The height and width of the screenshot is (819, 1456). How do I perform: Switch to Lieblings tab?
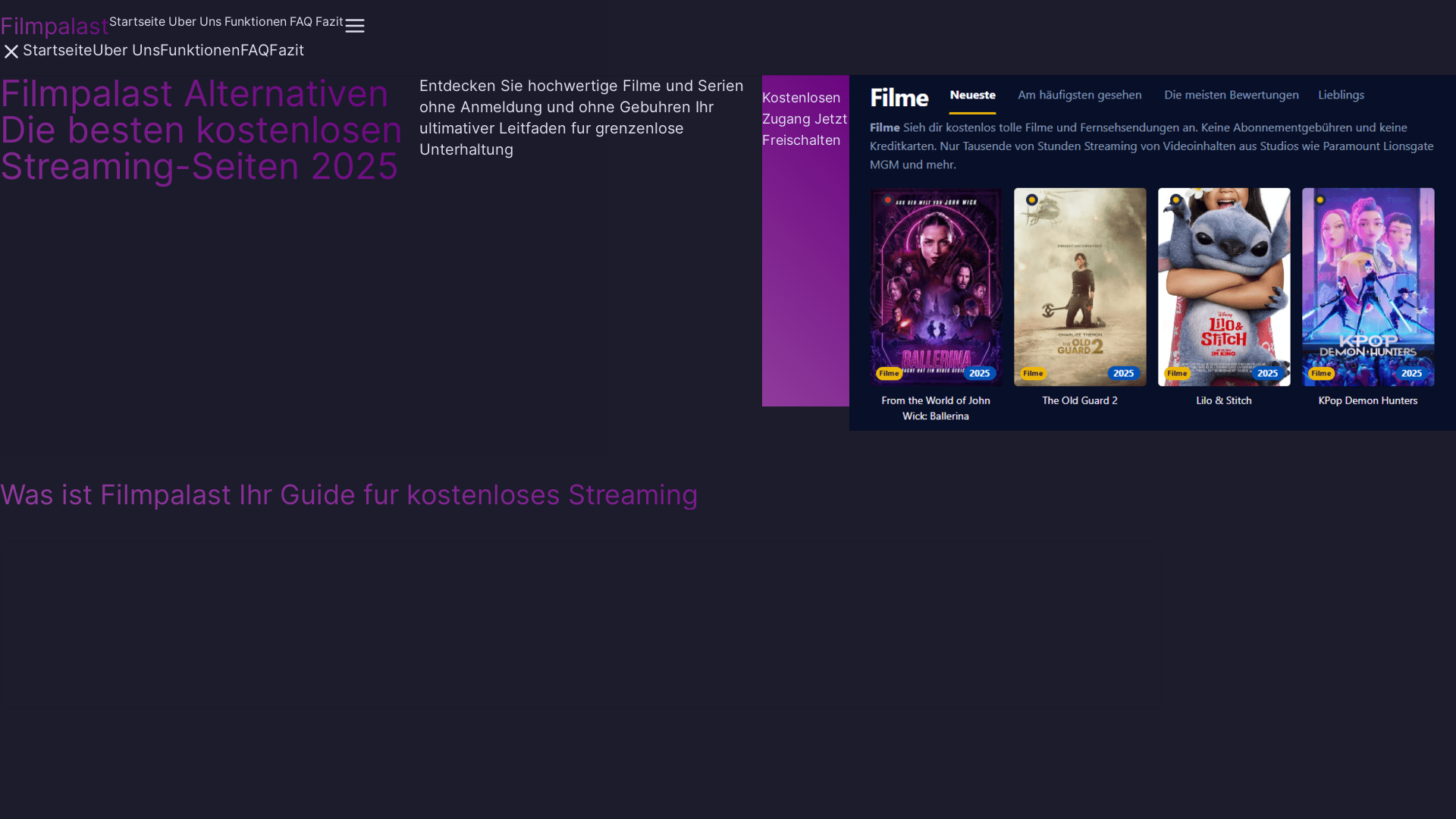pyautogui.click(x=1341, y=95)
